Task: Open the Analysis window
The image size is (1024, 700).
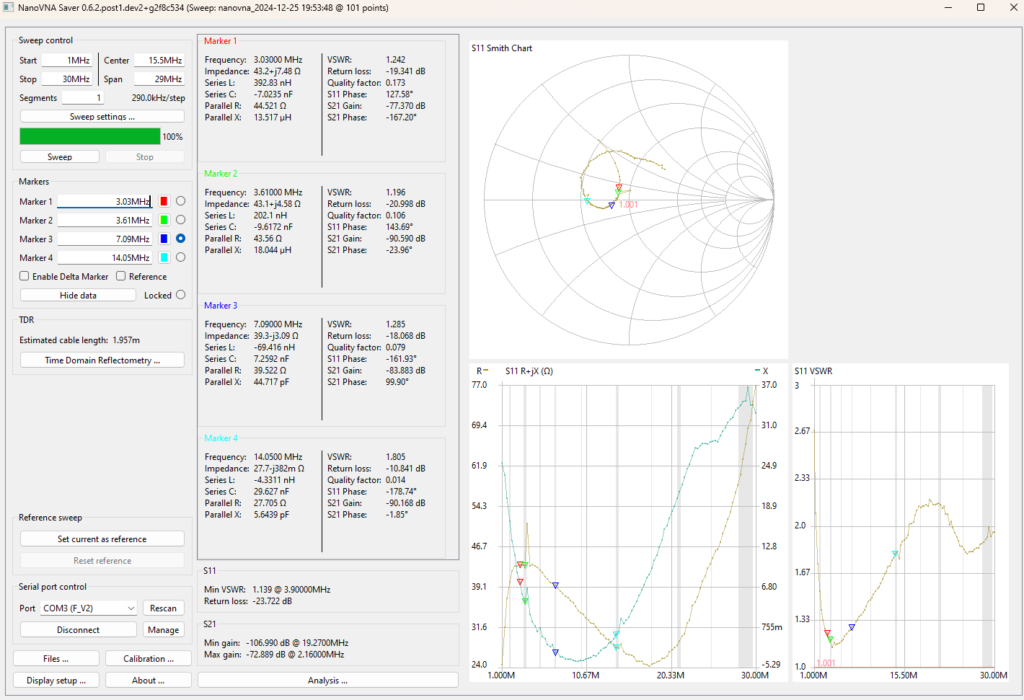Action: [x=328, y=680]
